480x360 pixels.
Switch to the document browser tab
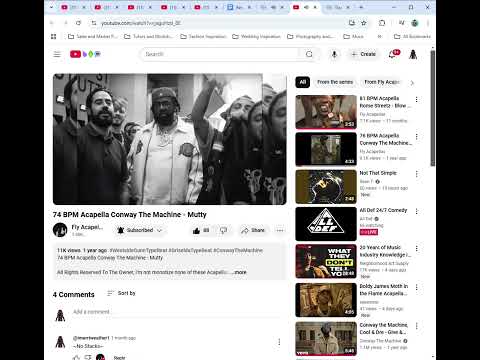coord(239,7)
